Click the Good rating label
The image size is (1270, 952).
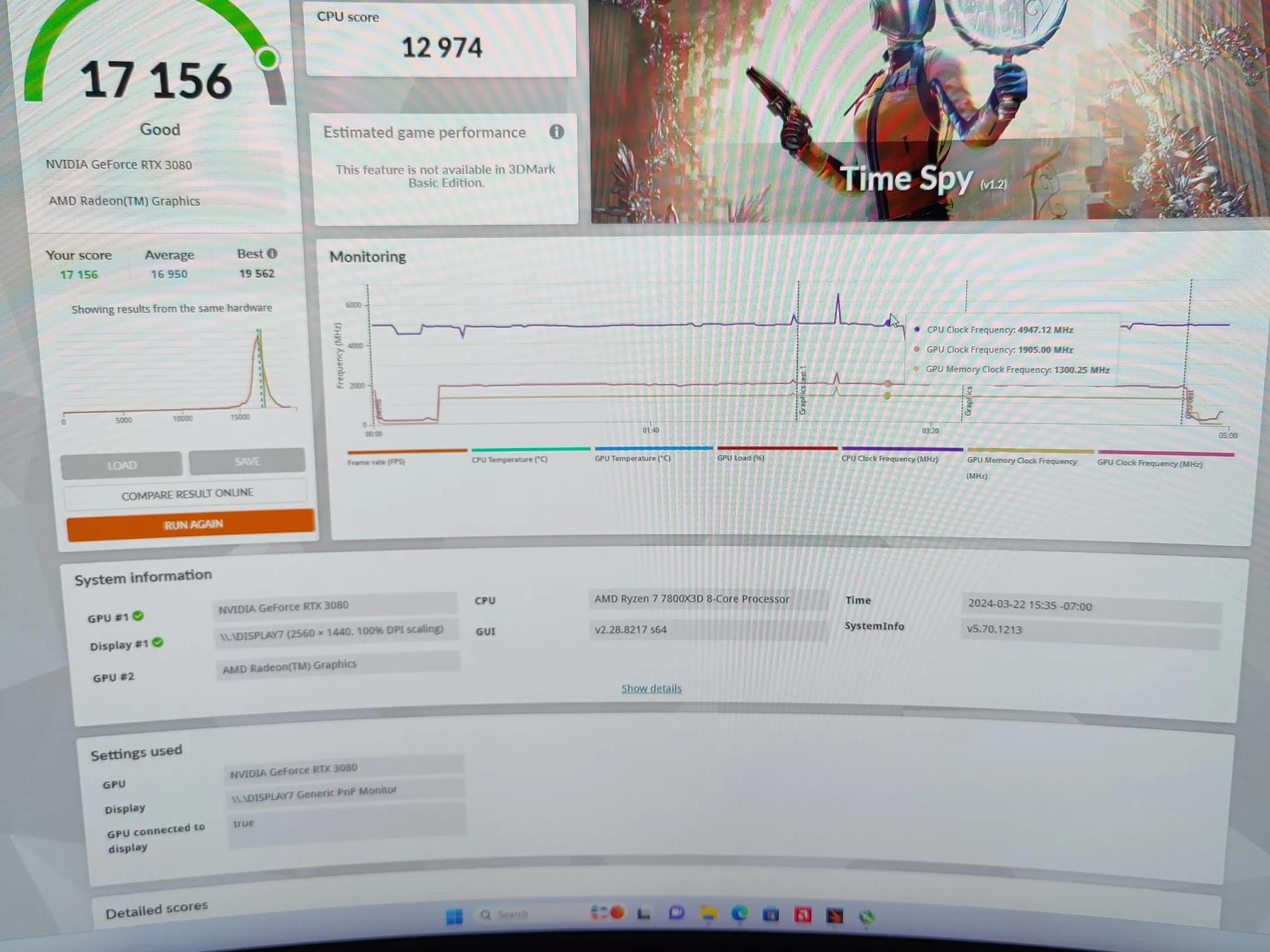coord(160,130)
